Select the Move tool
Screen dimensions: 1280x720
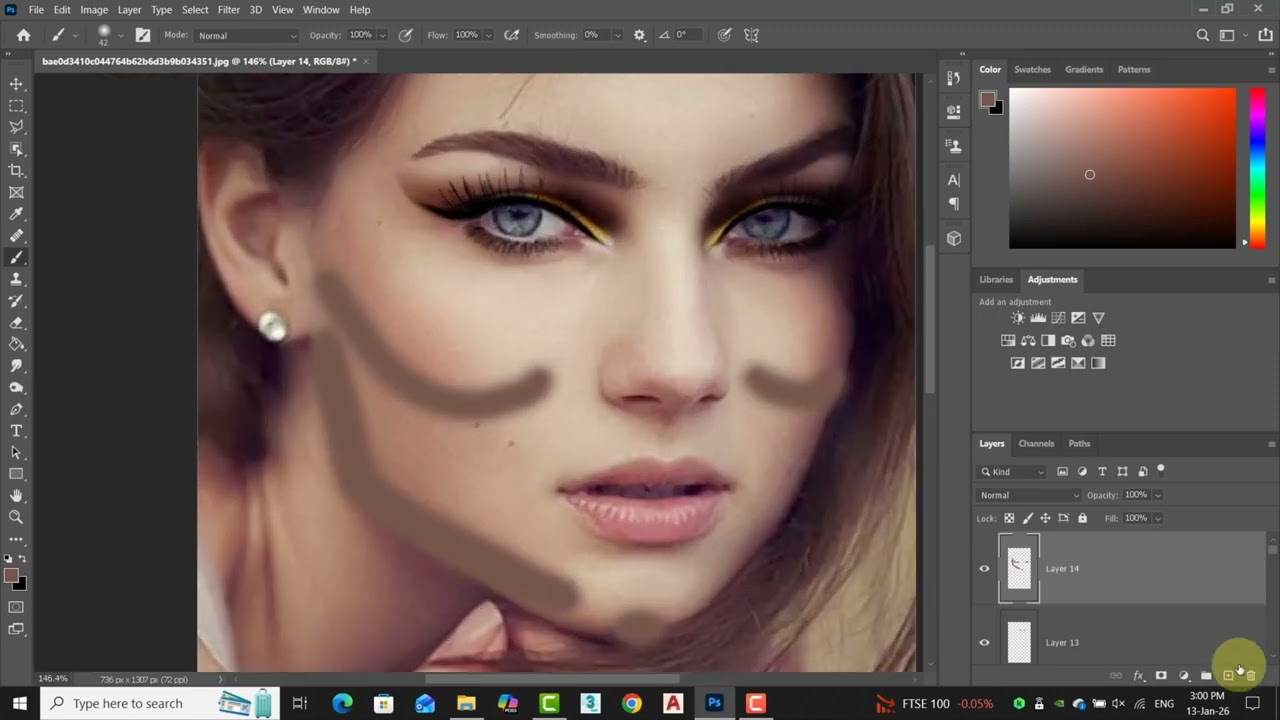coord(16,84)
